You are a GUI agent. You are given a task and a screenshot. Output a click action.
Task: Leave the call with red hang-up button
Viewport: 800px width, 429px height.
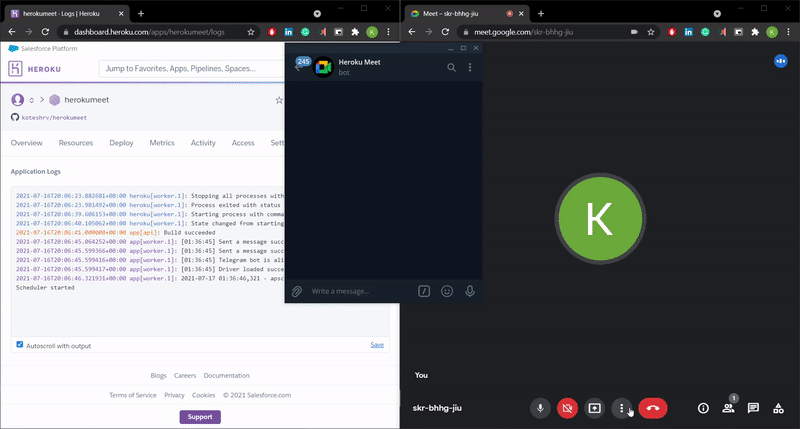653,408
